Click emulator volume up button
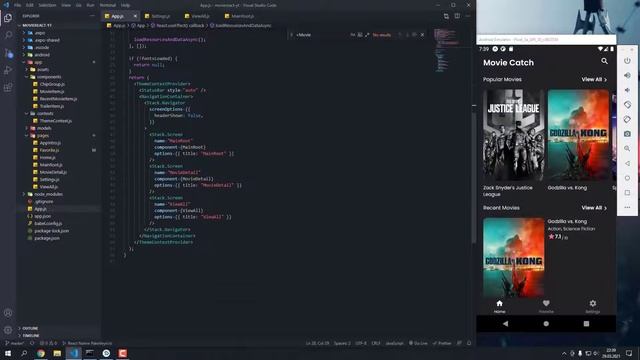Viewport: 640px width, 360px height. click(x=627, y=76)
